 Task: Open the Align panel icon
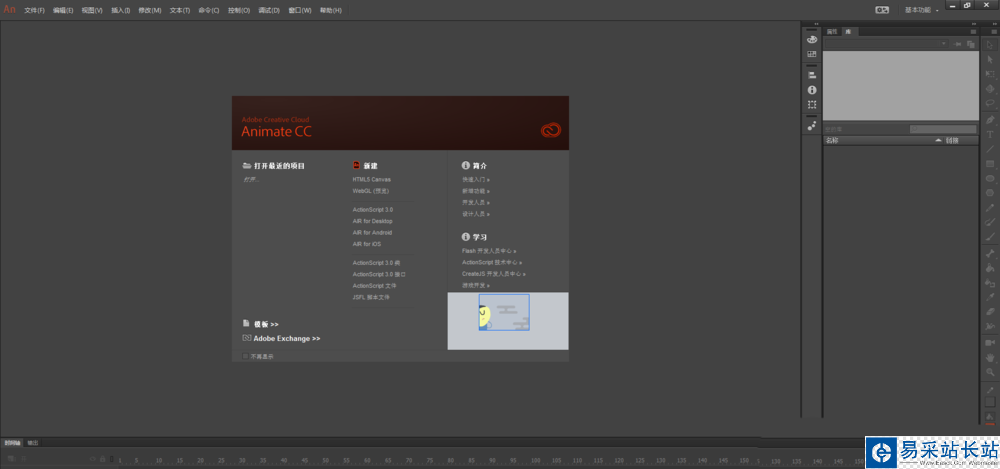811,75
